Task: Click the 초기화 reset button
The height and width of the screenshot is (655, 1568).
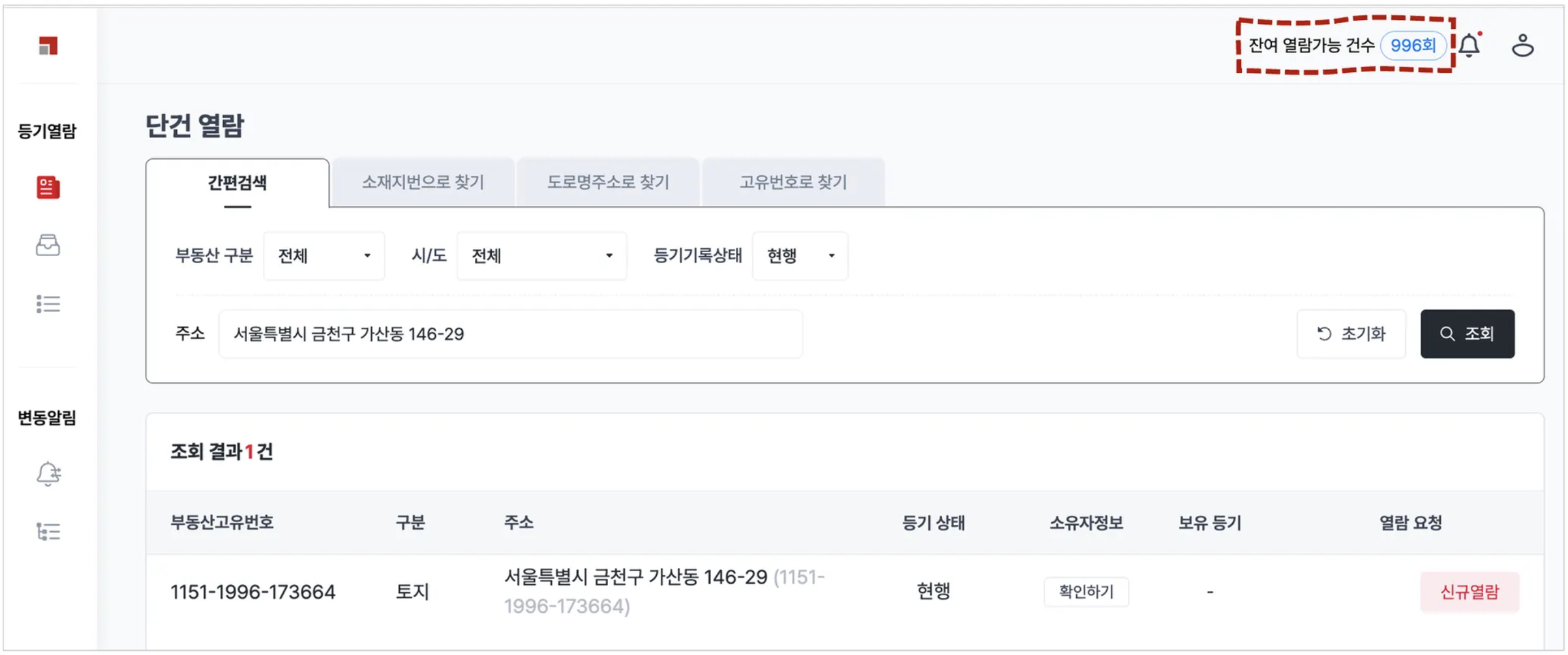Action: point(1351,334)
